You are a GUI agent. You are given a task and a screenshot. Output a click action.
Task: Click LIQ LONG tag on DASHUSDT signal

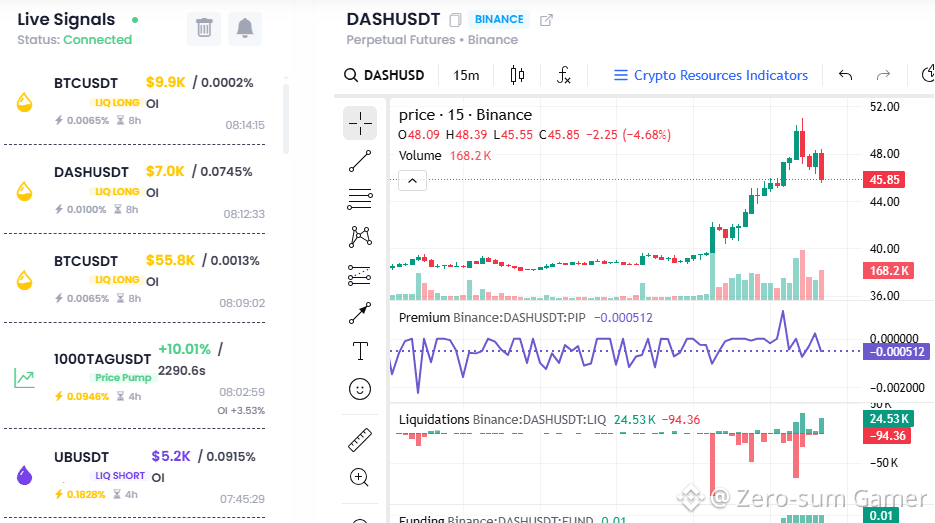pyautogui.click(x=117, y=191)
